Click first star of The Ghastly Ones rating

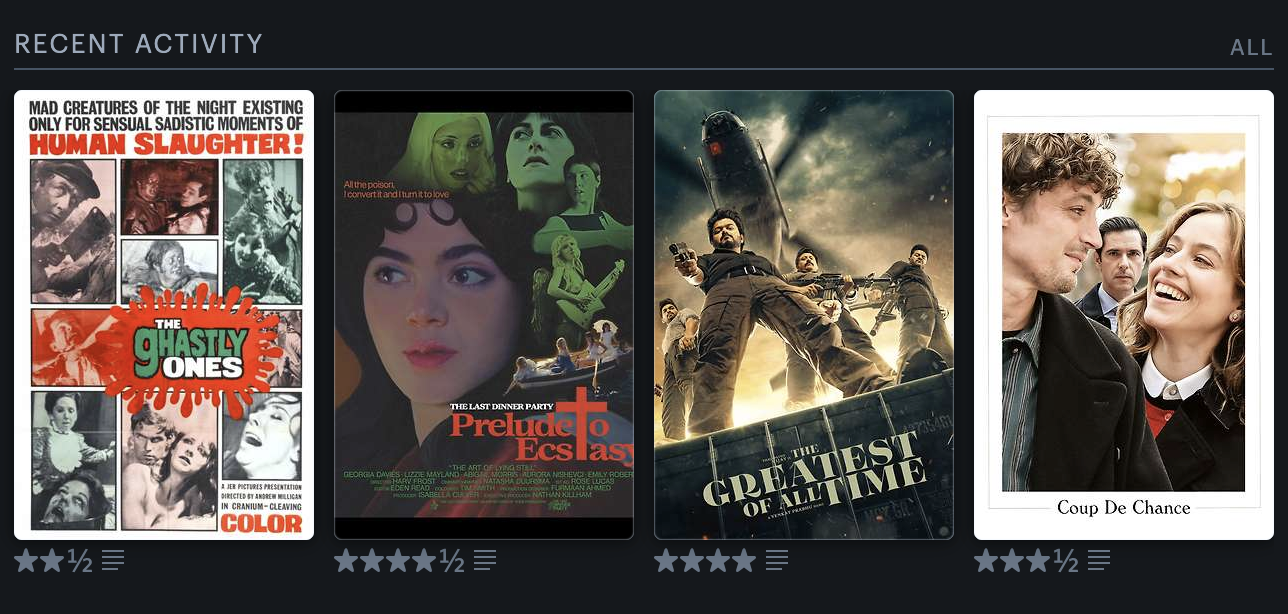point(27,561)
